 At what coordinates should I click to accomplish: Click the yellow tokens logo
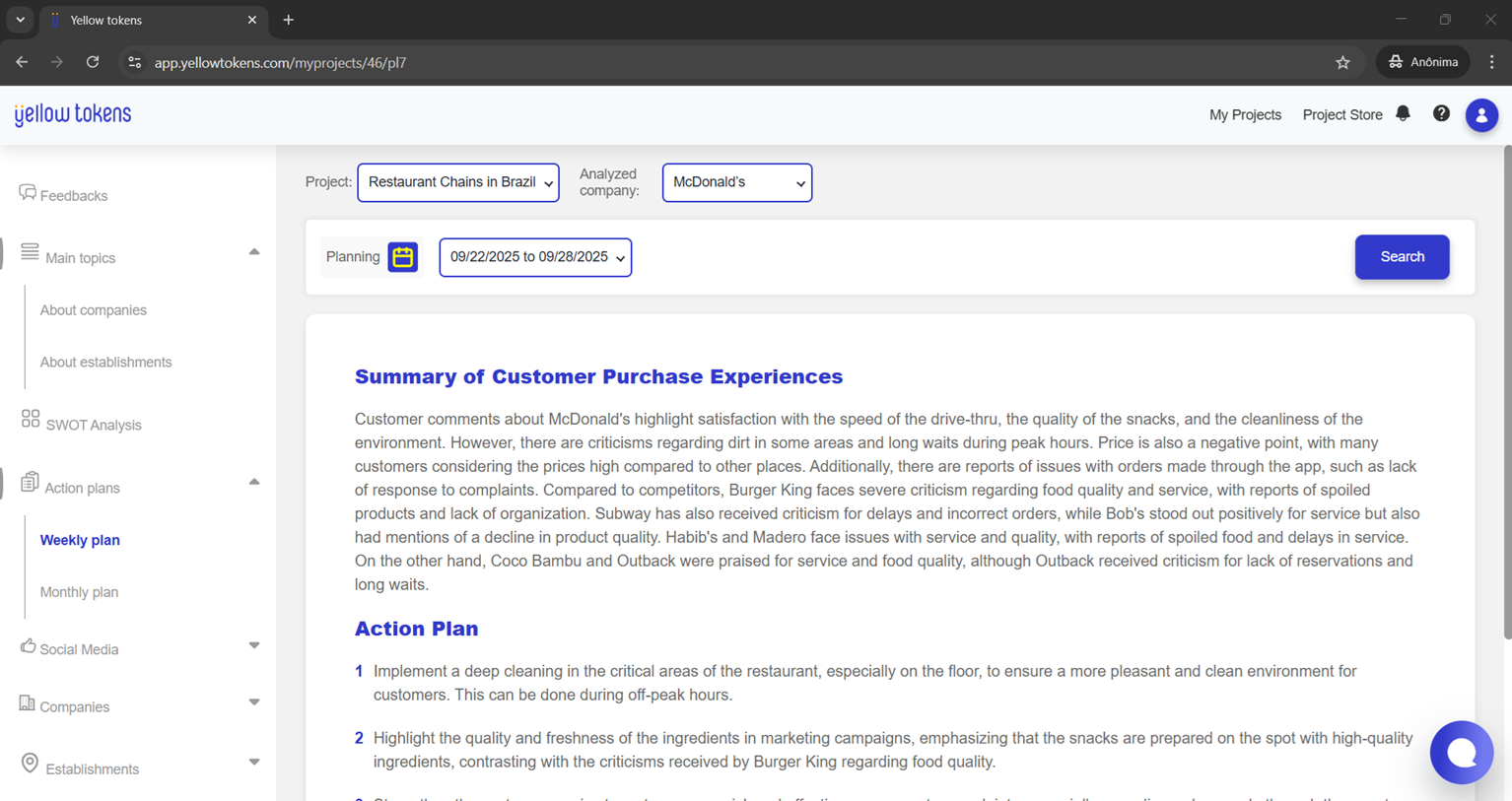click(73, 114)
